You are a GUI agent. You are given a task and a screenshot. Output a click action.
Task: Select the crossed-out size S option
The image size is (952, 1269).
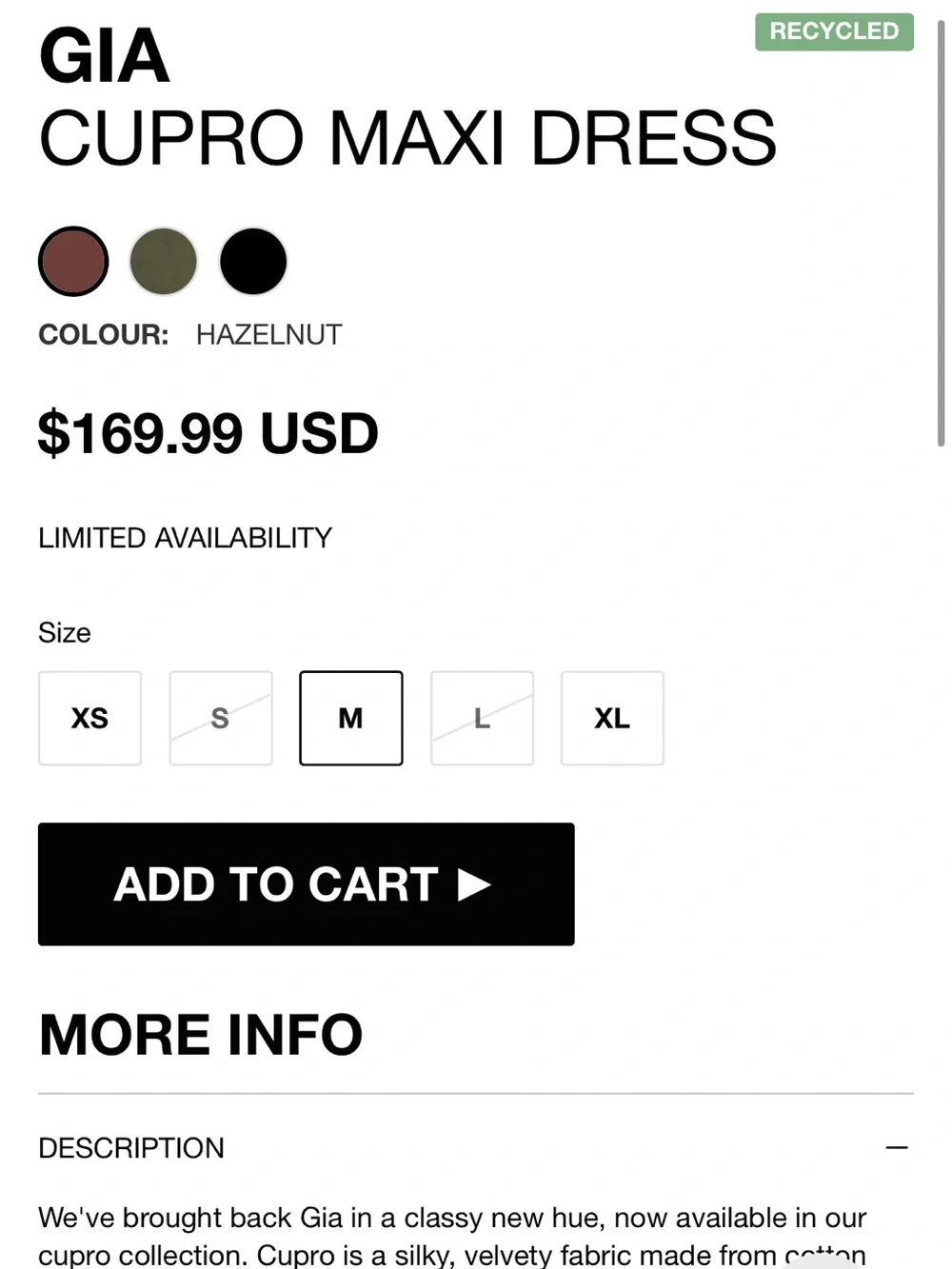[x=221, y=718]
